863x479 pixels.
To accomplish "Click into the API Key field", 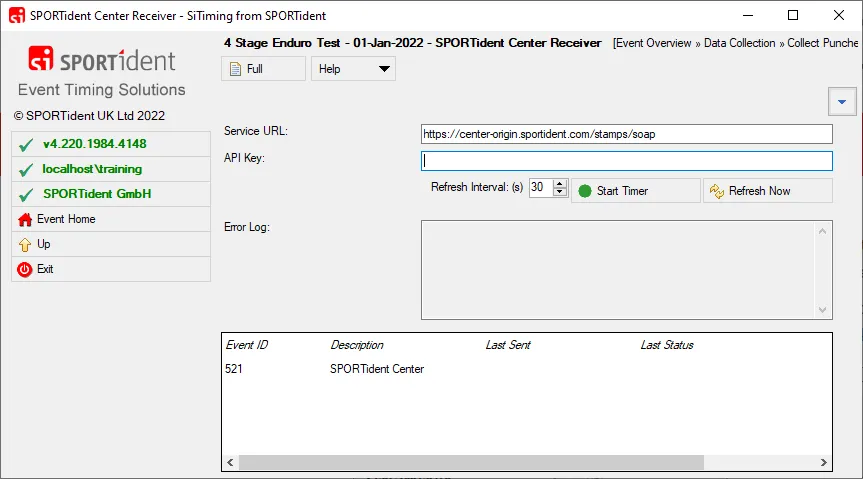I will [627, 161].
